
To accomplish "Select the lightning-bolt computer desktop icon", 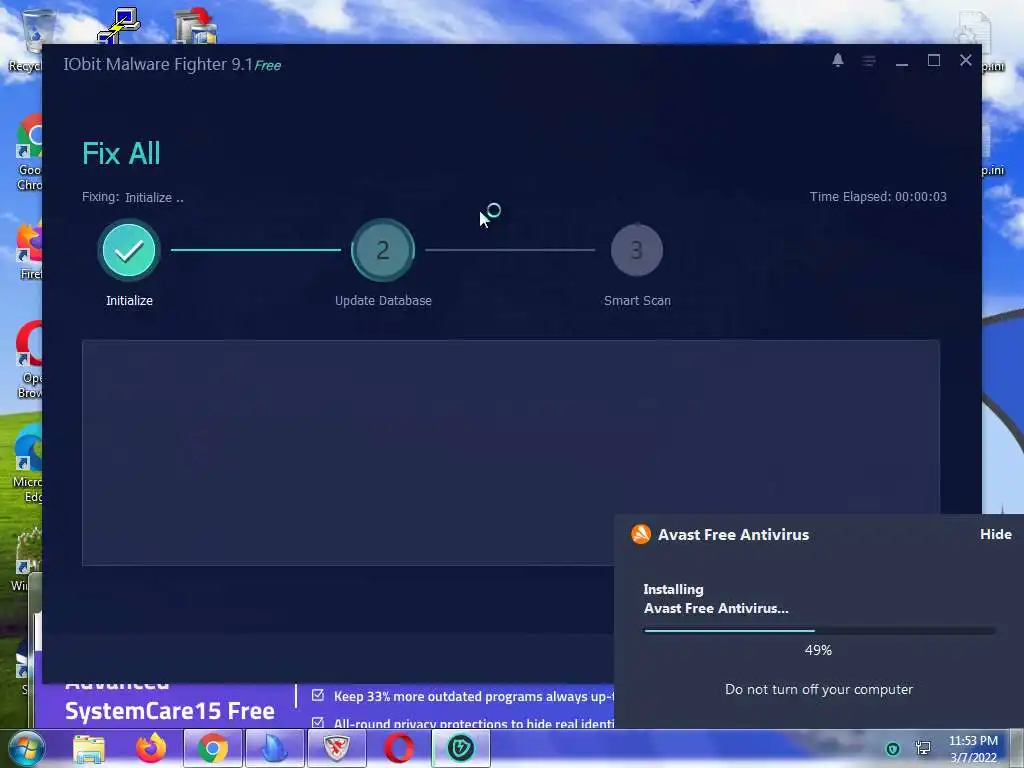I will click(120, 26).
